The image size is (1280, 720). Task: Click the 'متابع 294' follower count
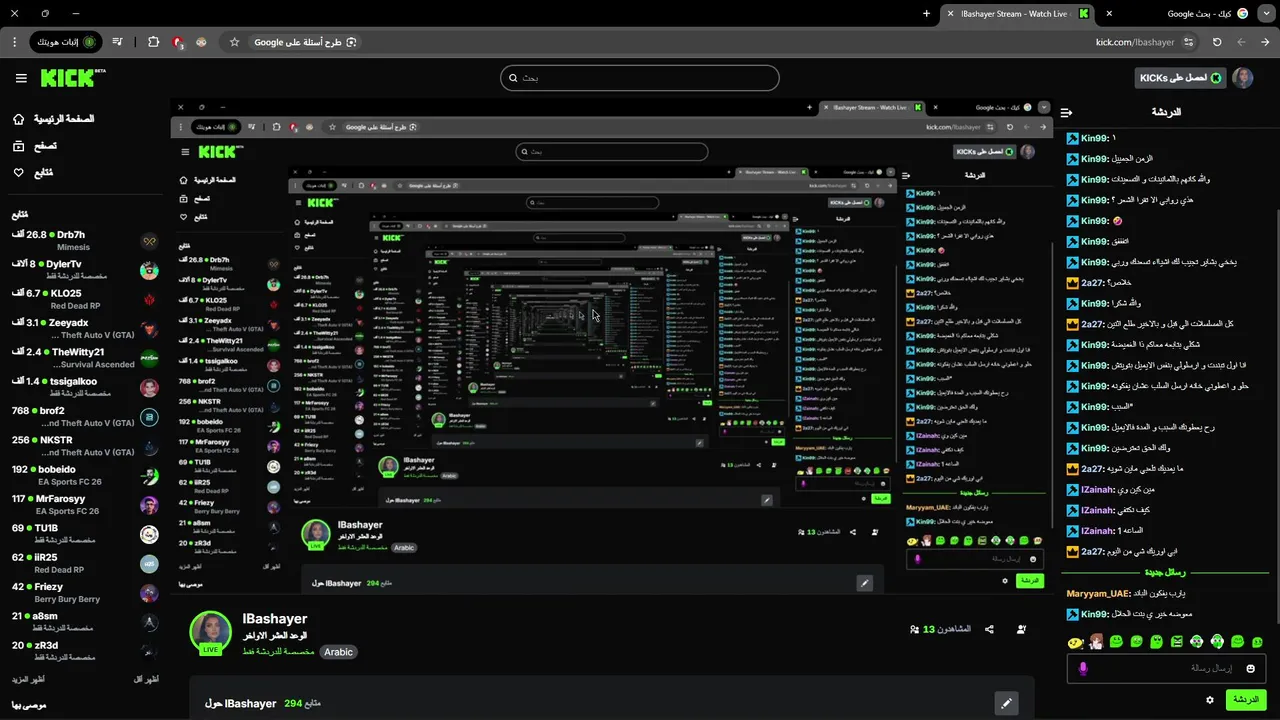click(x=302, y=703)
